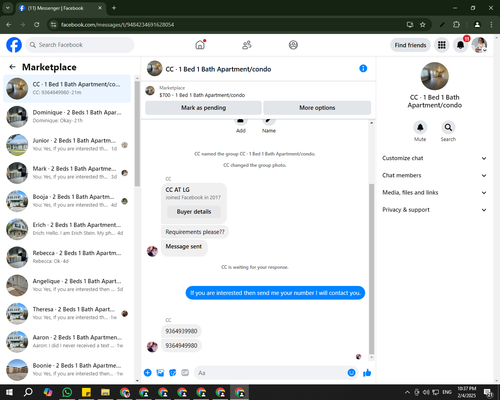The height and width of the screenshot is (400, 500).
Task: Bookmark this page with star icon
Action: [423, 24]
